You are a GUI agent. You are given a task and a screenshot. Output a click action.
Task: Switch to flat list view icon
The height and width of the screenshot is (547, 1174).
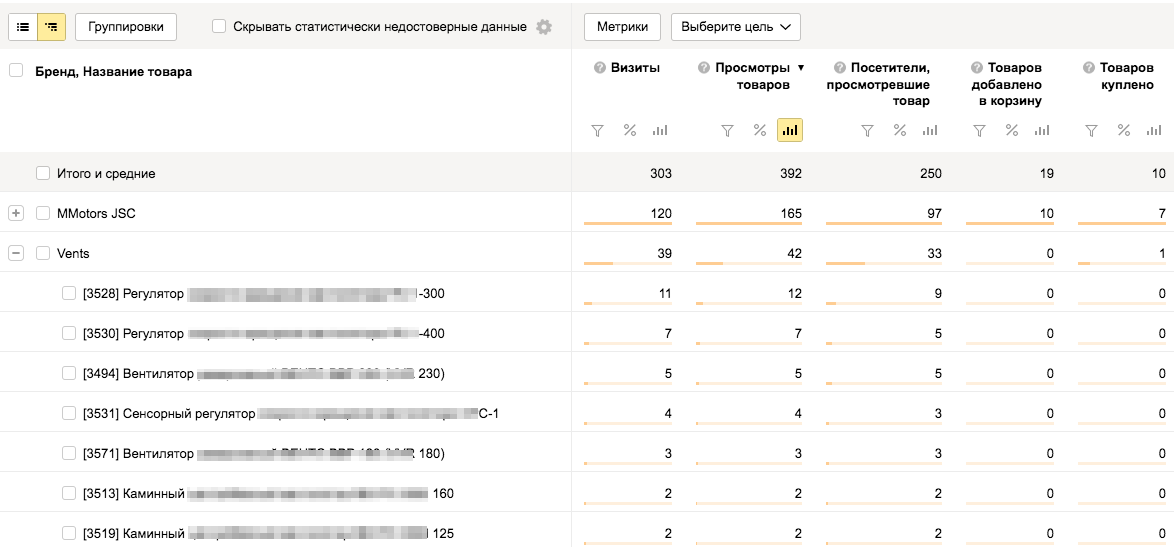pyautogui.click(x=23, y=27)
